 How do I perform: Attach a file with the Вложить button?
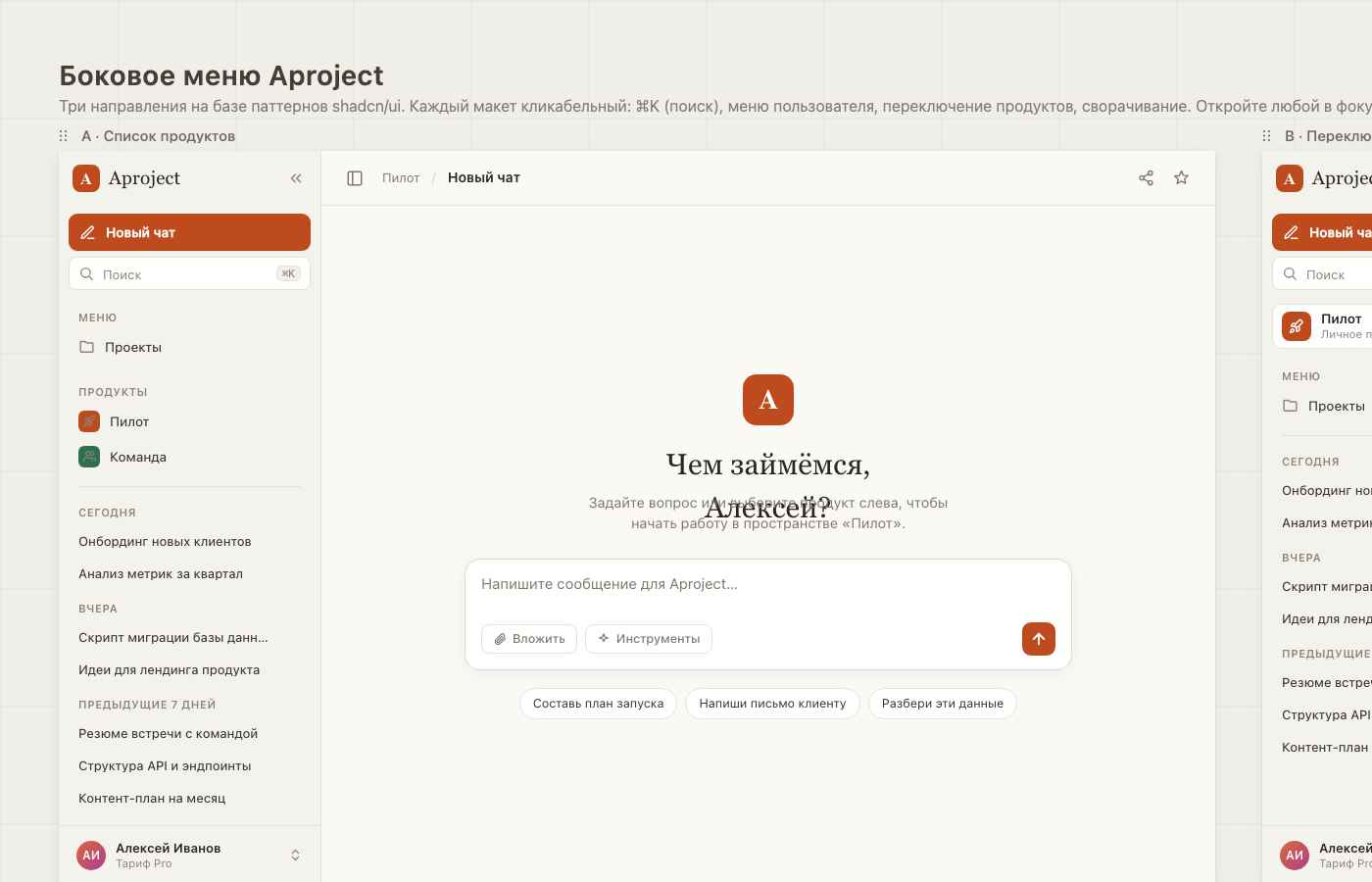(x=529, y=639)
